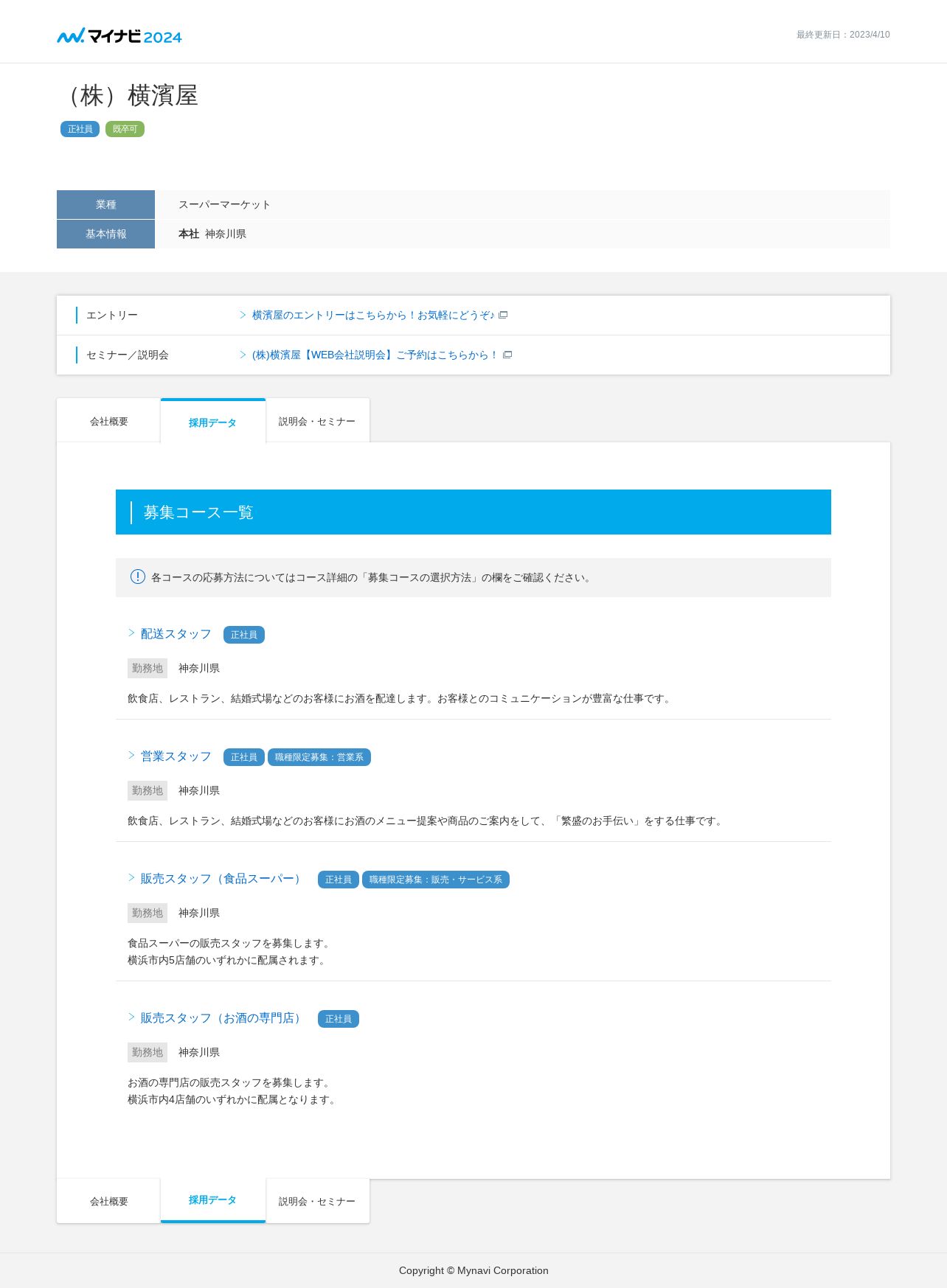Screen dimensions: 947x1288
Task: Open 横濱屋のエントリーはこちらから link
Action: (373, 315)
